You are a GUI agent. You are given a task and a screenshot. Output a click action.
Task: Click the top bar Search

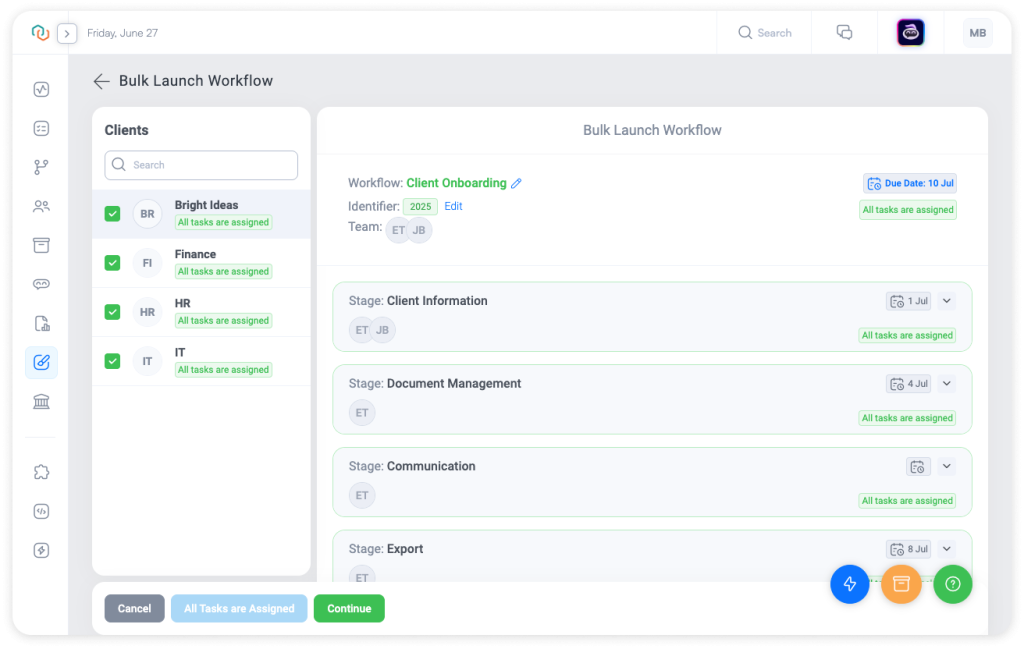(x=765, y=33)
